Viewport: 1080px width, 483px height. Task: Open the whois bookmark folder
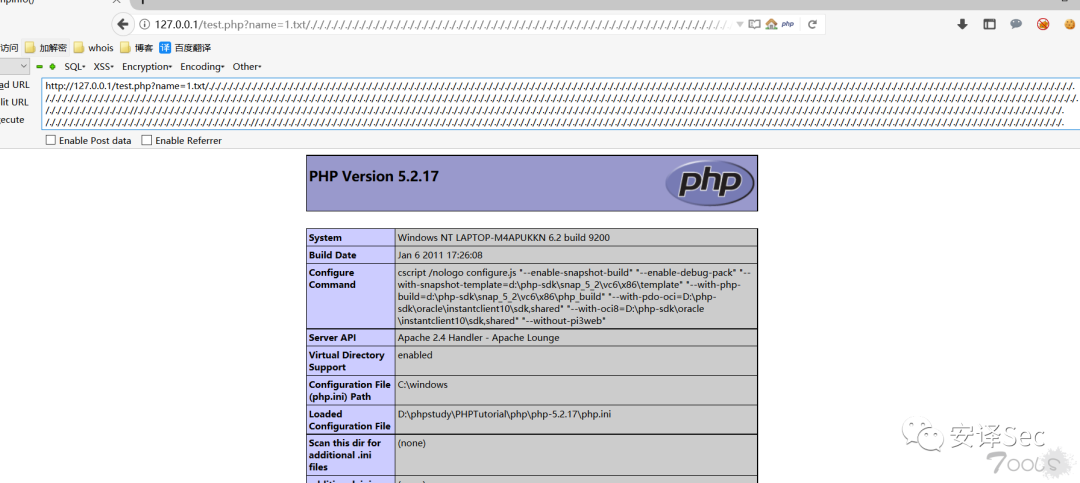[94, 48]
